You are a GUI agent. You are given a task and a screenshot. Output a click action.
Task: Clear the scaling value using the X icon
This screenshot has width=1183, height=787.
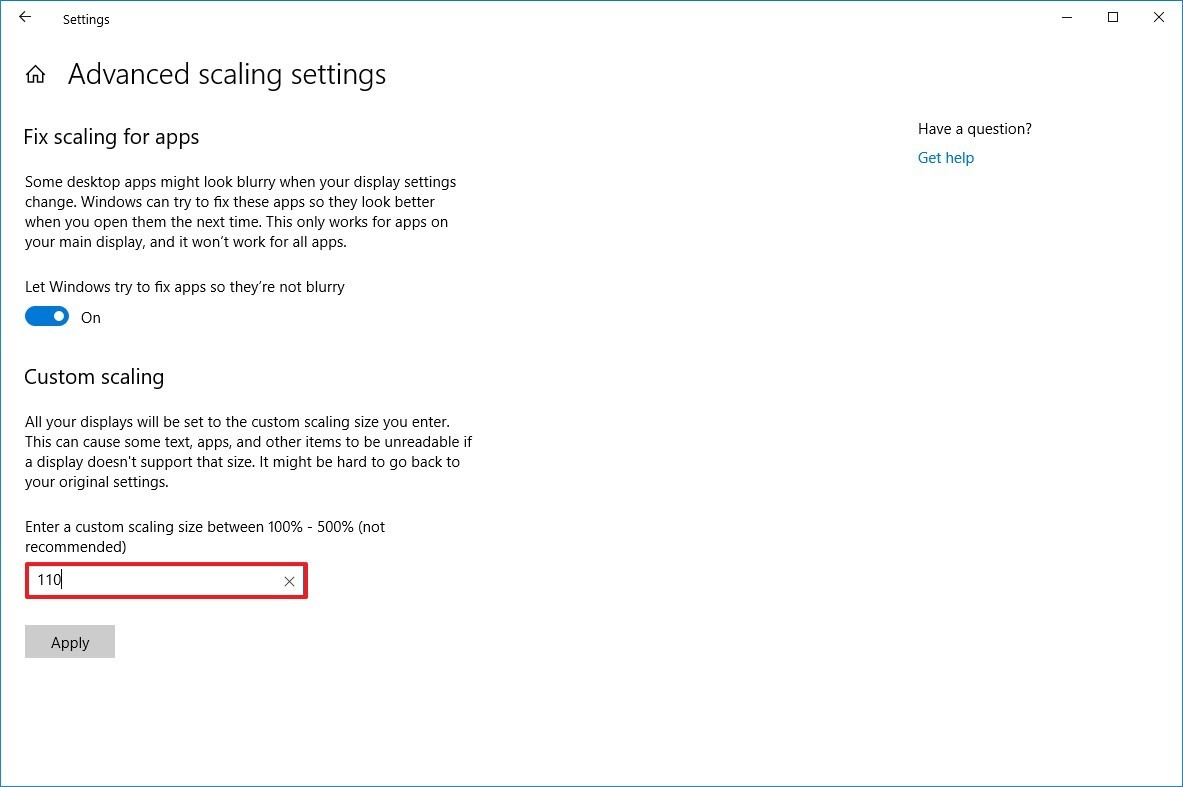[x=289, y=581]
